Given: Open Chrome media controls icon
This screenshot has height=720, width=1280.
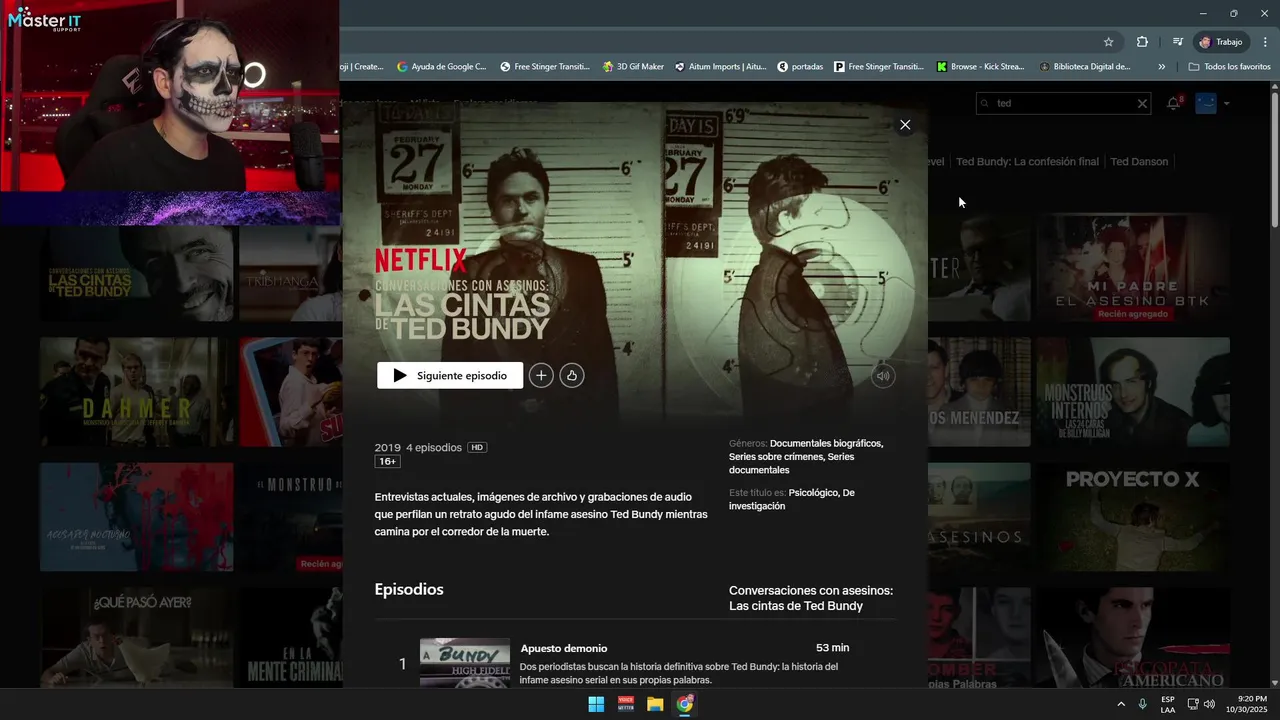Looking at the screenshot, I should 1178,42.
